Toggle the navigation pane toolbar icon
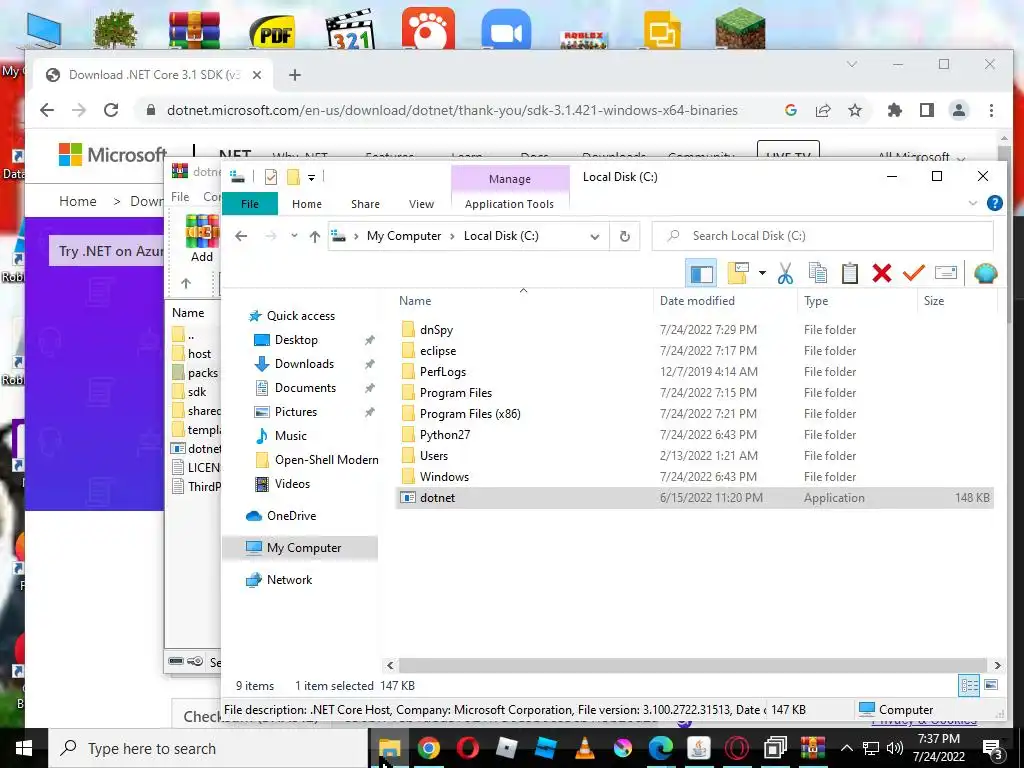This screenshot has width=1024, height=768. coord(701,274)
